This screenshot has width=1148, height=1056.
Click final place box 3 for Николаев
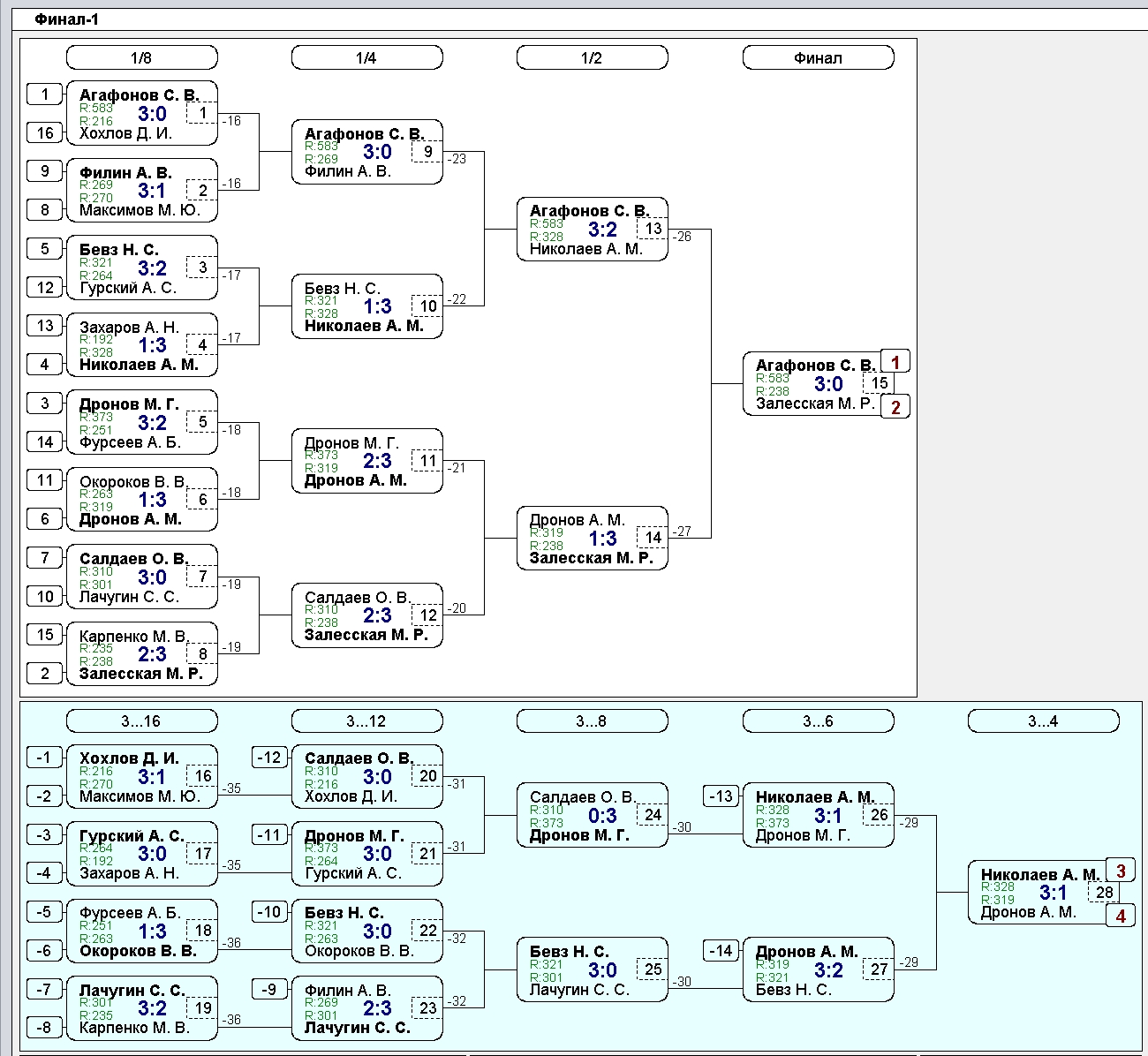(x=1121, y=871)
